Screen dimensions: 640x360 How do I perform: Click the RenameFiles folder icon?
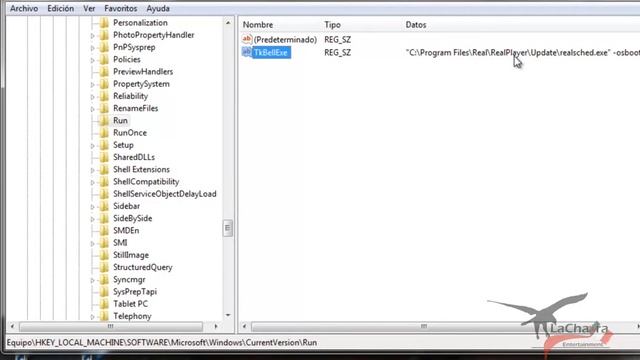(x=104, y=108)
